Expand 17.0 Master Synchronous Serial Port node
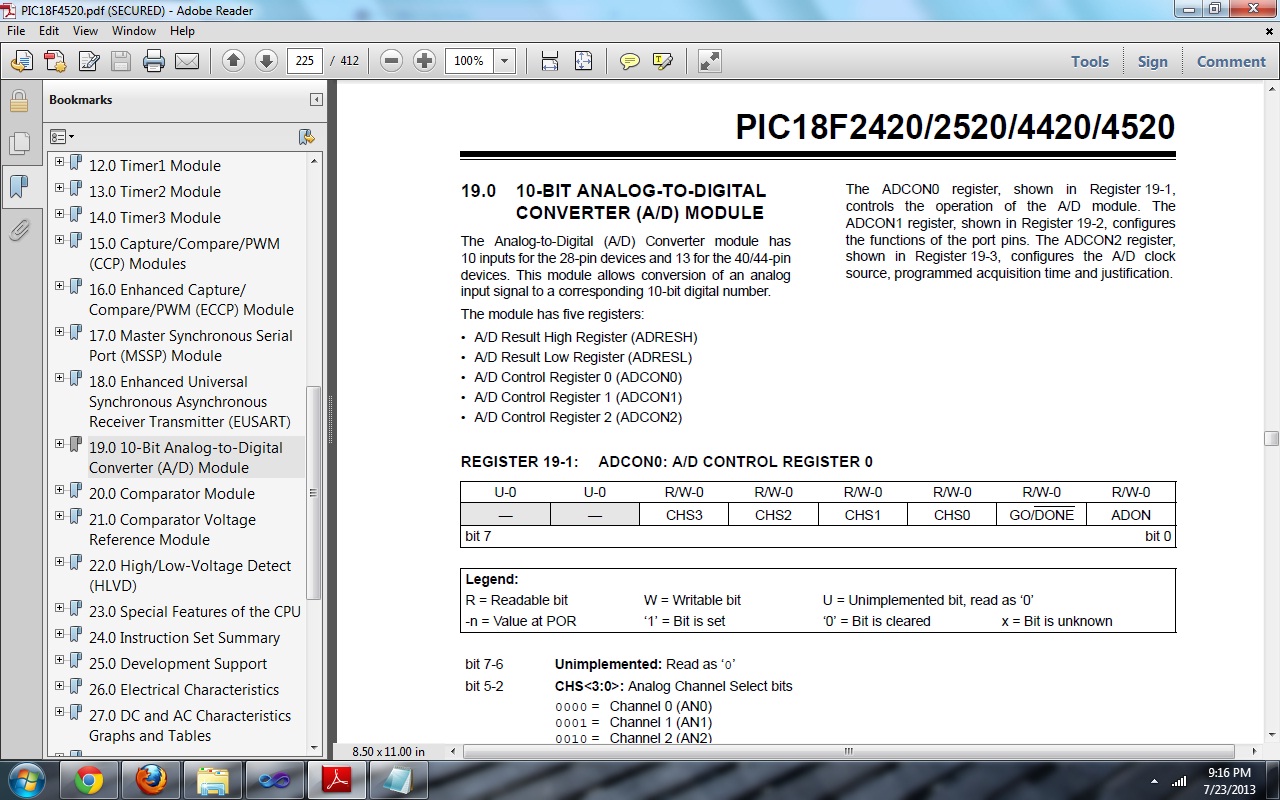 60,332
